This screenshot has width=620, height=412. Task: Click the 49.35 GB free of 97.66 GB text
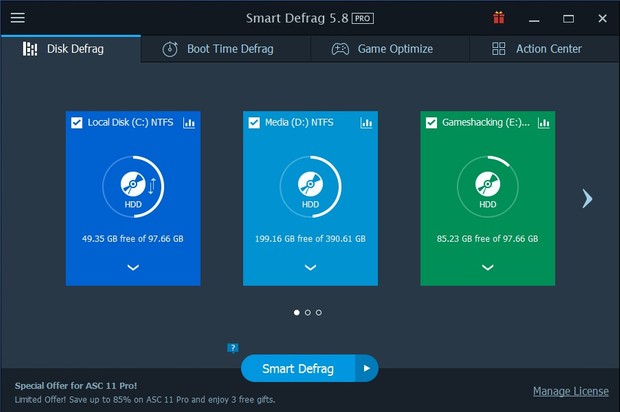coord(133,239)
